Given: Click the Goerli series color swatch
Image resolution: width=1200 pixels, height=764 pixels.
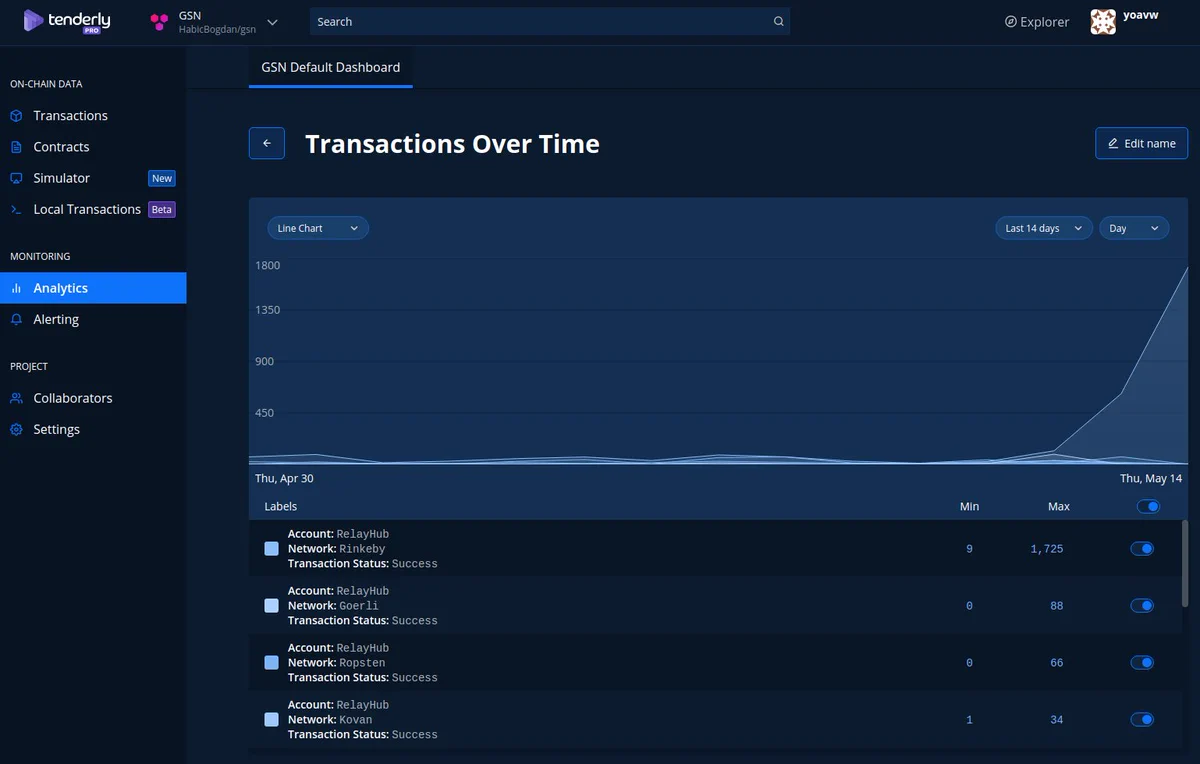Looking at the screenshot, I should (271, 606).
